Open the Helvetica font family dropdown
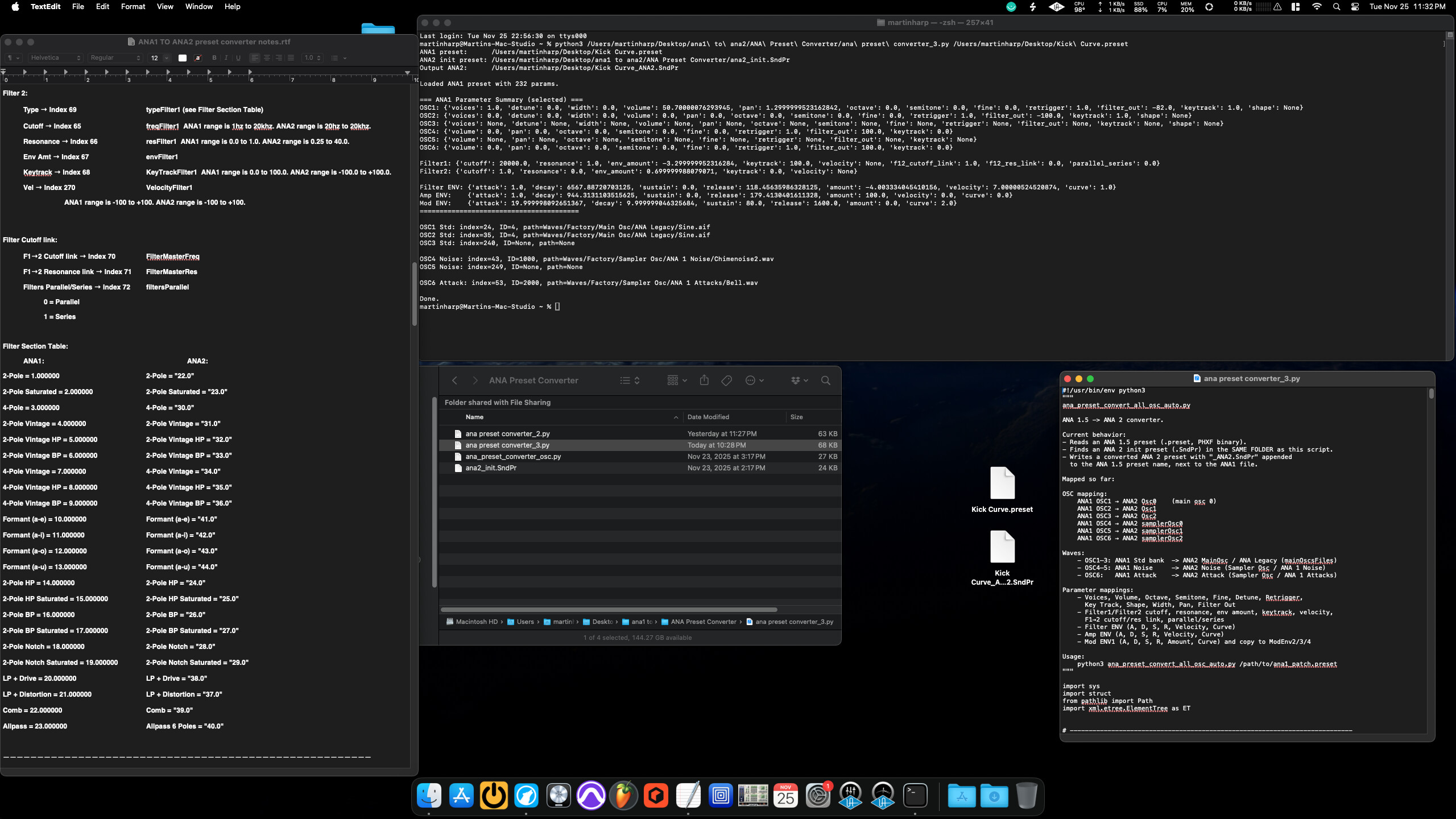The image size is (1456, 819). click(55, 58)
